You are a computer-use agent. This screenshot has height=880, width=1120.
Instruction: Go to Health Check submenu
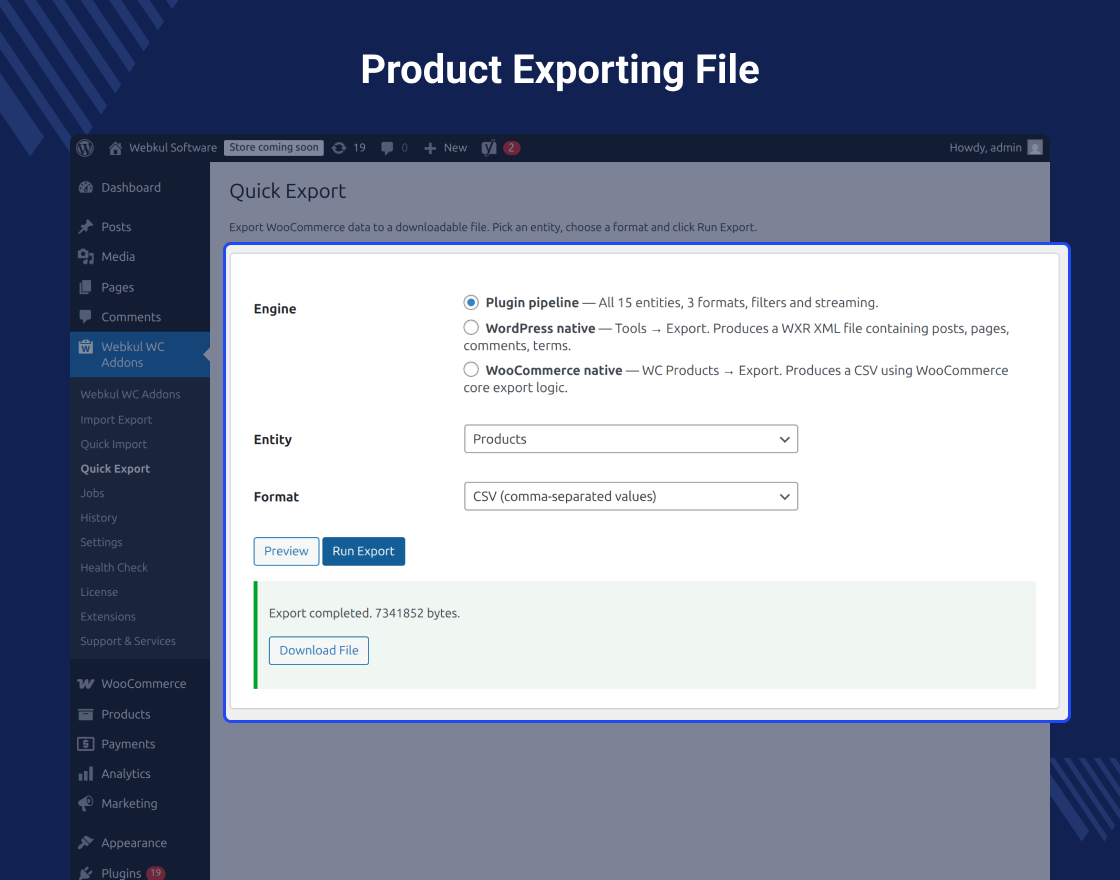114,567
